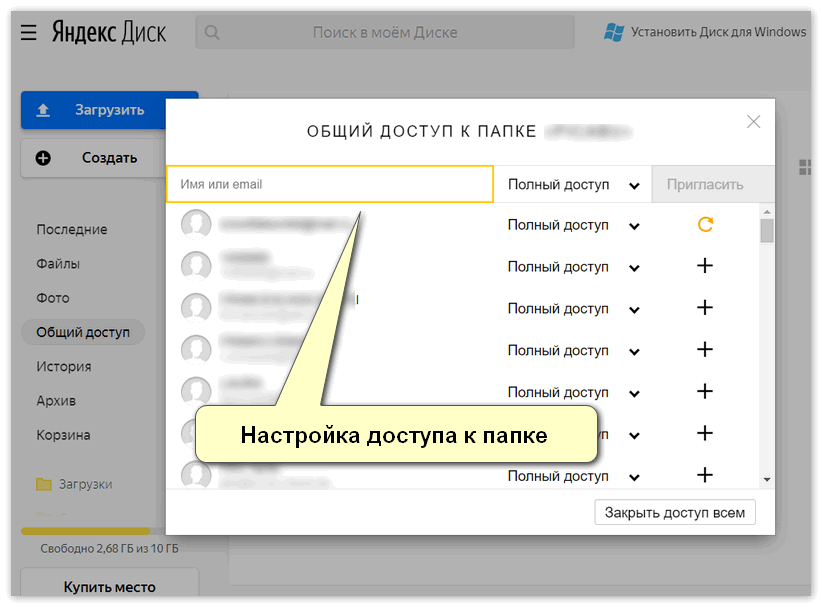Close the Общий доступ к папке dialog
The height and width of the screenshot is (607, 822).
click(753, 122)
